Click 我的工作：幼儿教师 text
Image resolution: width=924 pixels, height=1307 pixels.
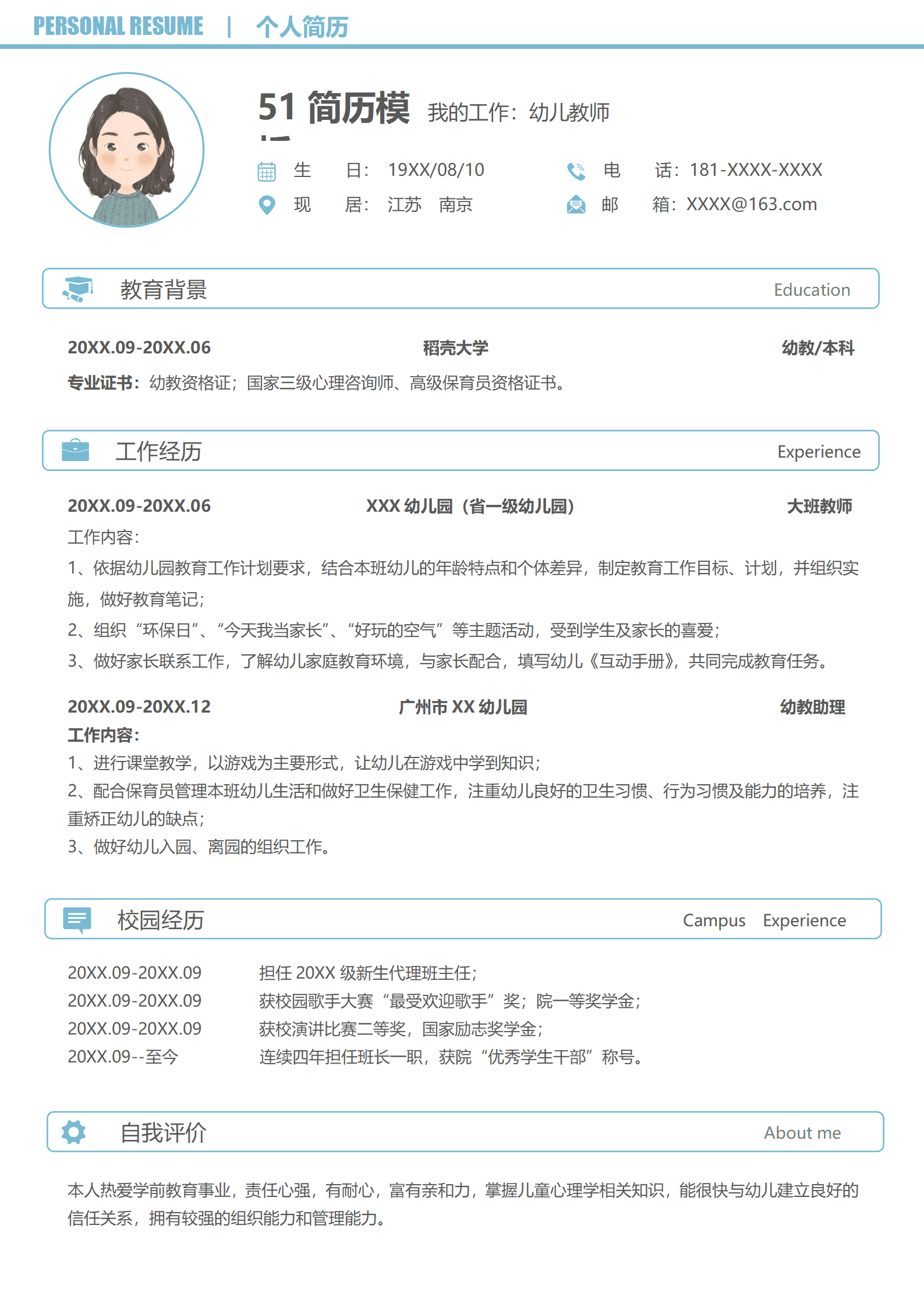point(519,112)
